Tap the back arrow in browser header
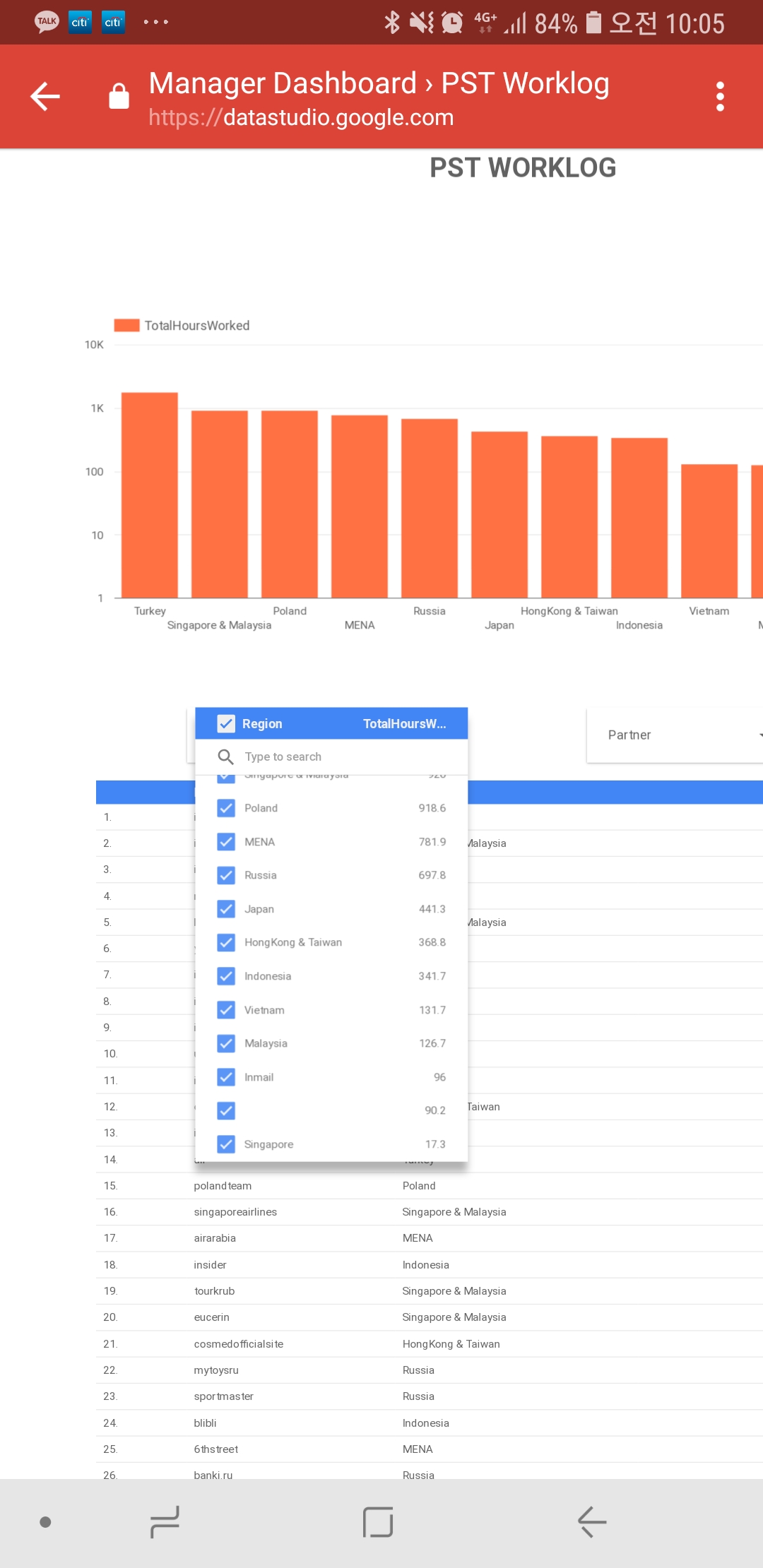 45,97
